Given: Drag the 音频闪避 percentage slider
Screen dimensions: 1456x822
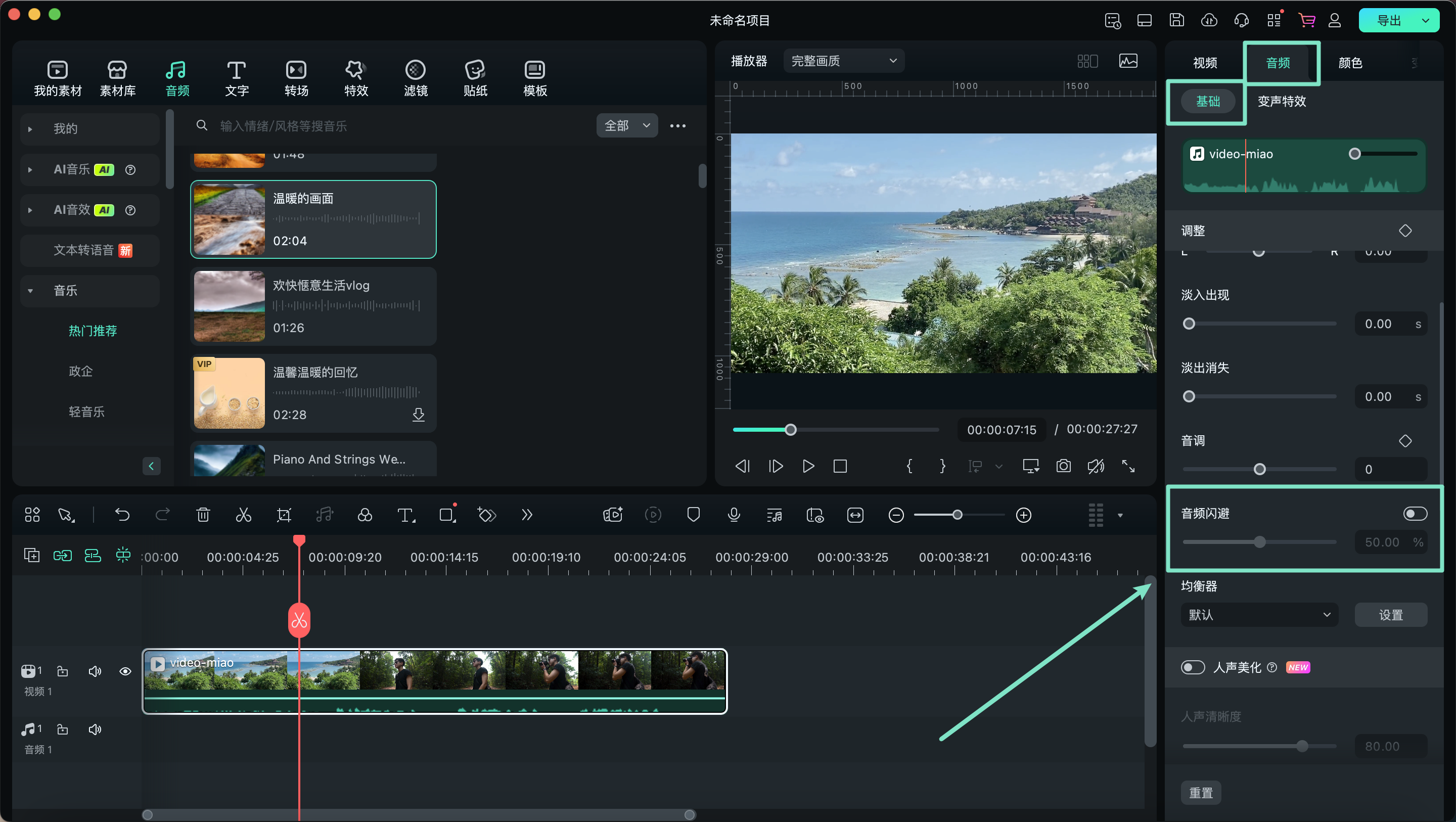Looking at the screenshot, I should click(x=1259, y=542).
